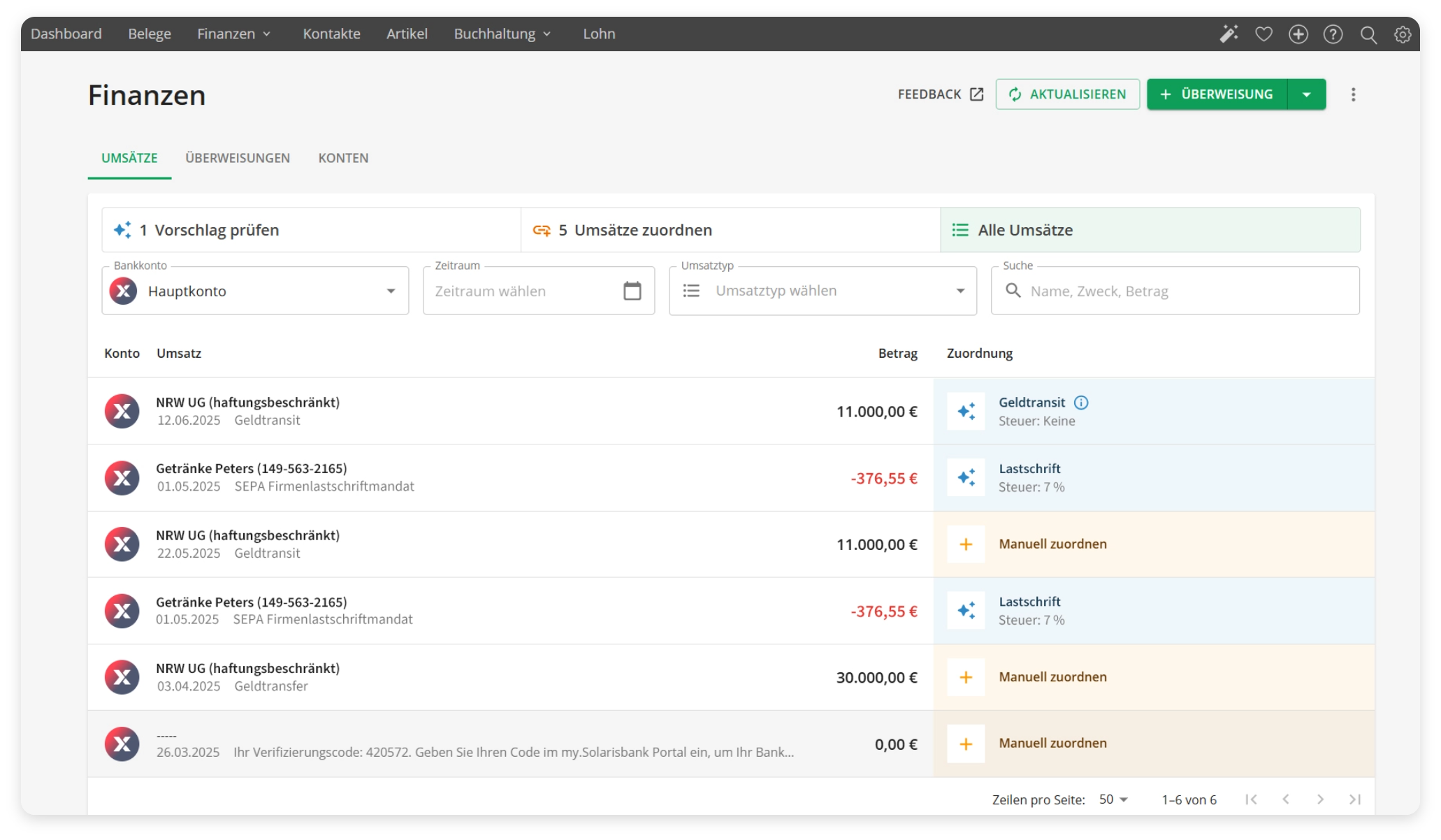Click the Aktualisieren button
The width and height of the screenshot is (1441, 840).
point(1067,94)
